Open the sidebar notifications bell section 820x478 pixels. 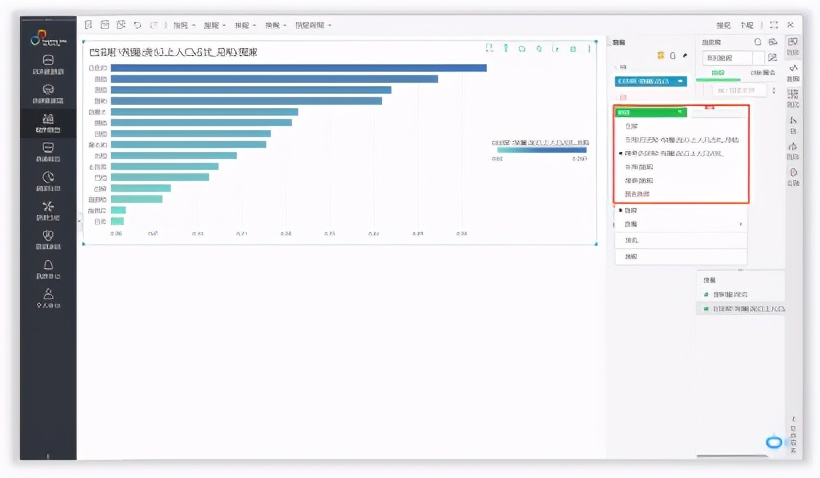tap(48, 269)
